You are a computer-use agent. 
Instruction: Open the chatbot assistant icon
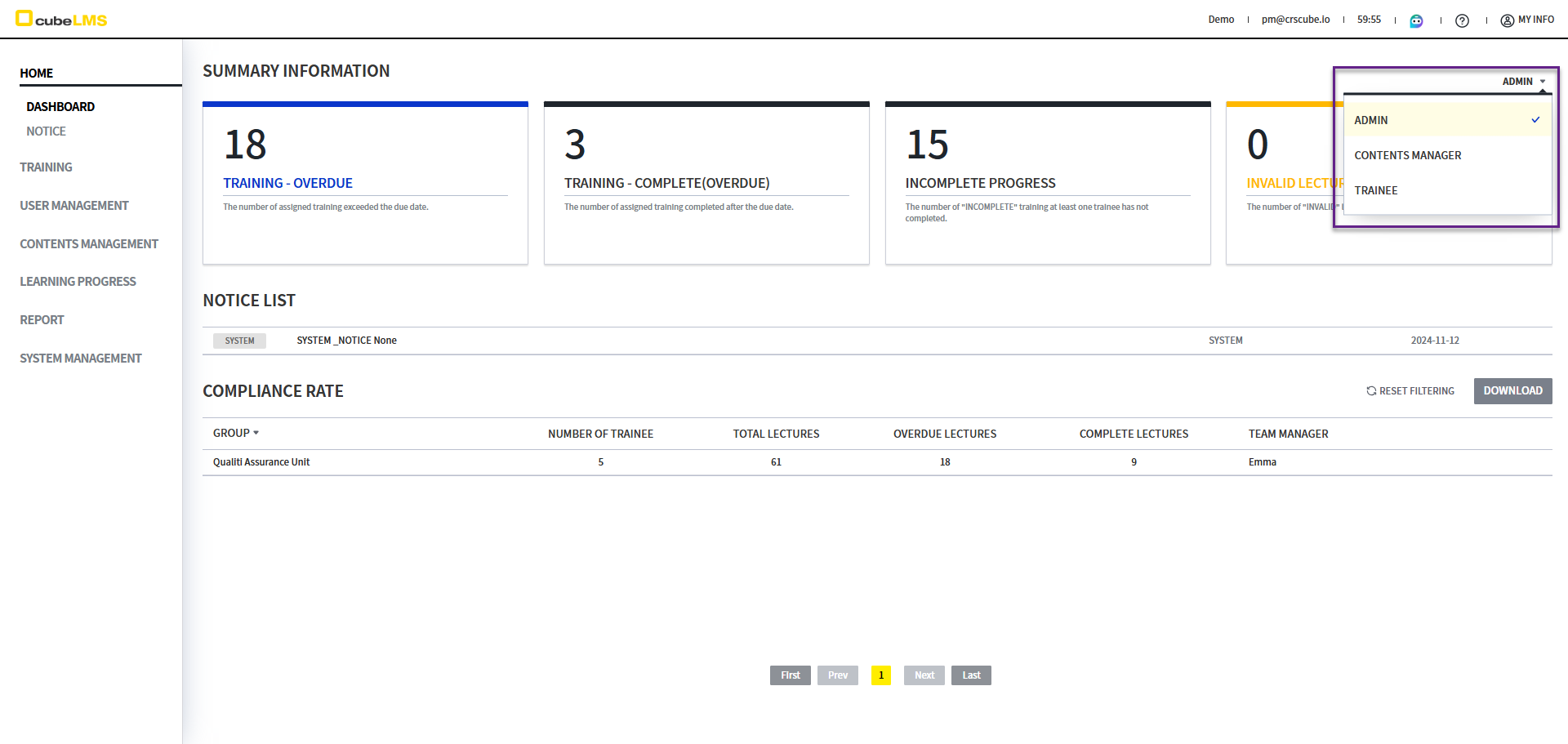pos(1416,20)
